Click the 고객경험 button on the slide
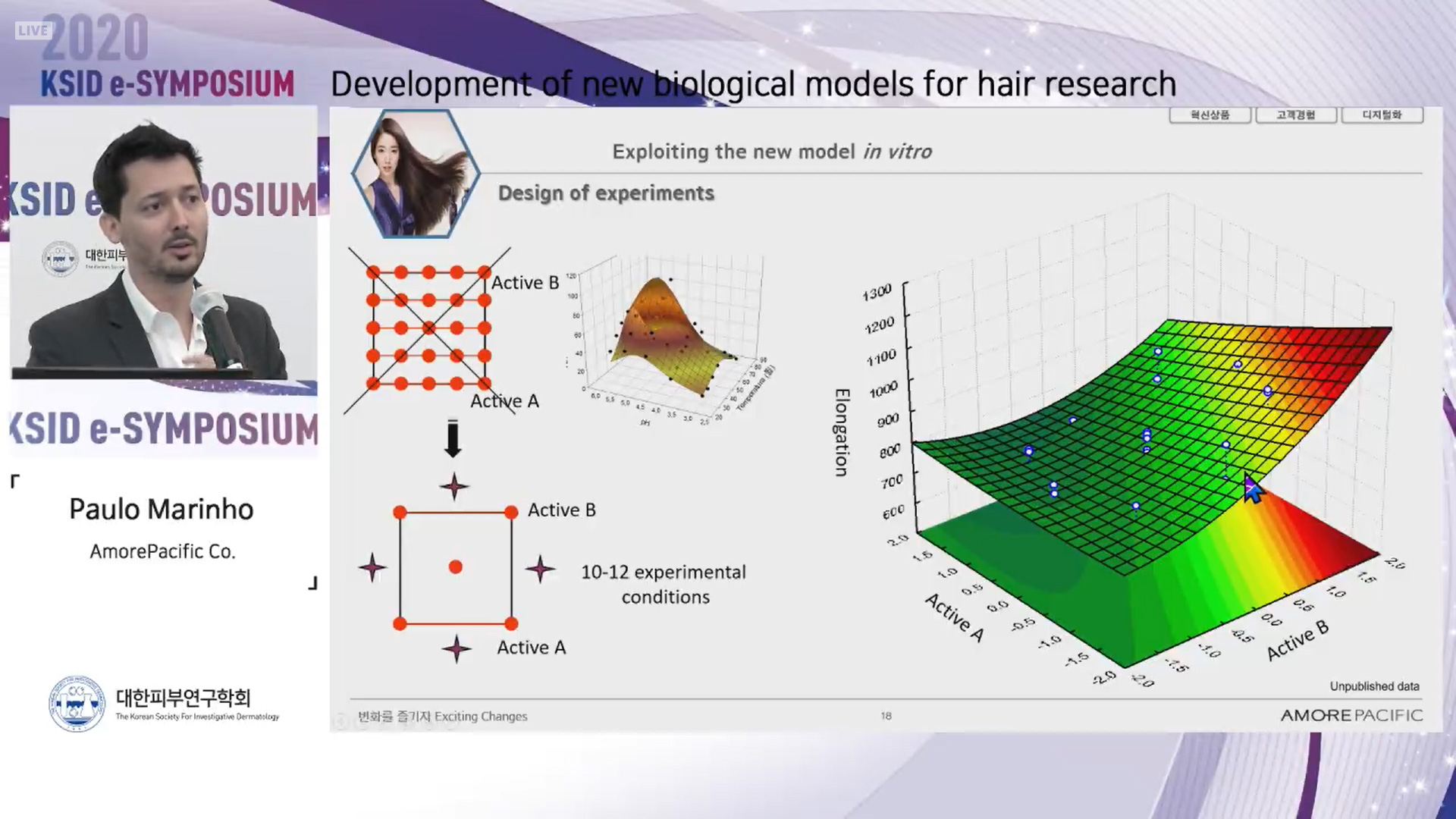This screenshot has height=819, width=1456. click(x=1295, y=115)
